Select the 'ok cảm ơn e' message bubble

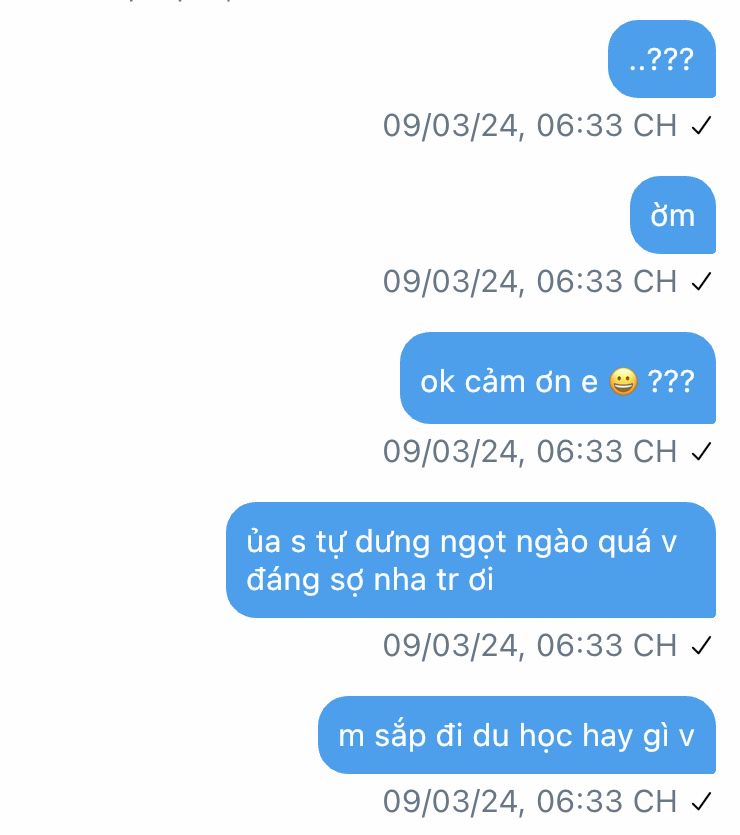(558, 378)
